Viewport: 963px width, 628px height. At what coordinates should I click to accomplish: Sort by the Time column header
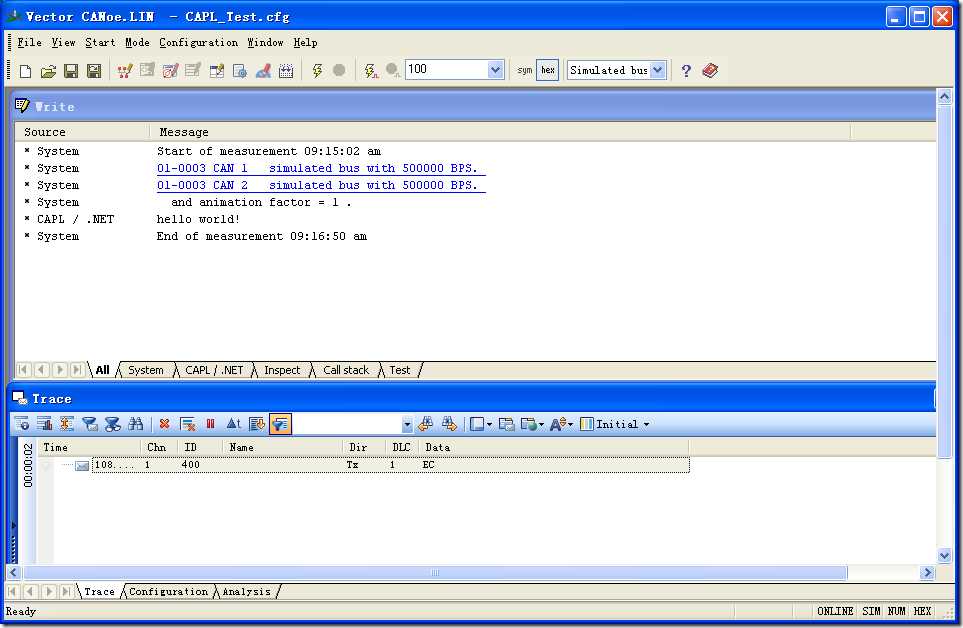90,448
